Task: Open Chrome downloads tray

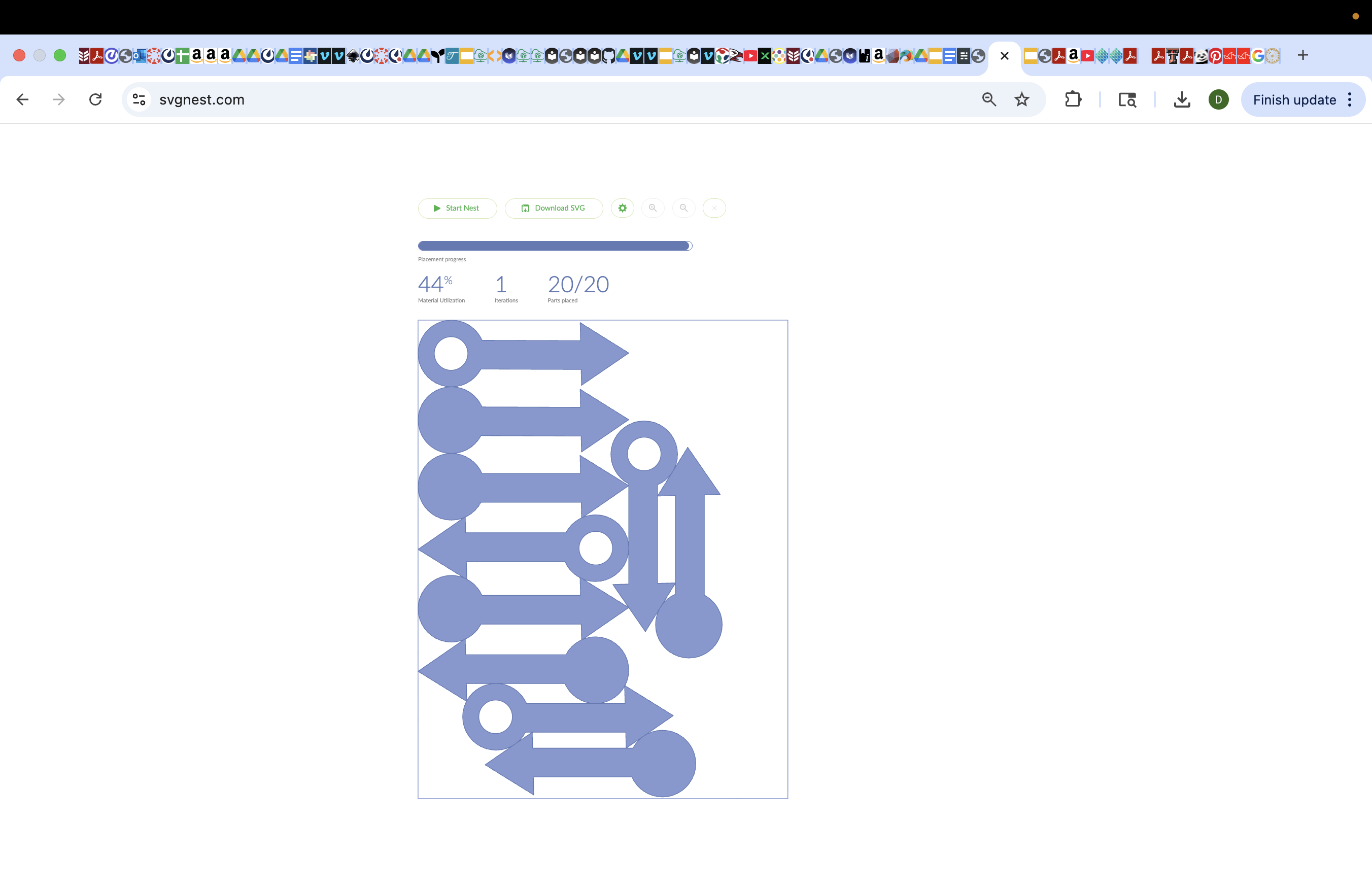Action: tap(1182, 99)
